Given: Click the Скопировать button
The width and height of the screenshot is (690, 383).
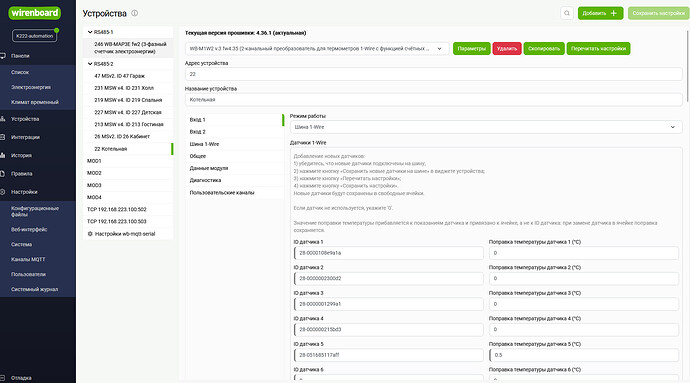Looking at the screenshot, I should point(544,48).
